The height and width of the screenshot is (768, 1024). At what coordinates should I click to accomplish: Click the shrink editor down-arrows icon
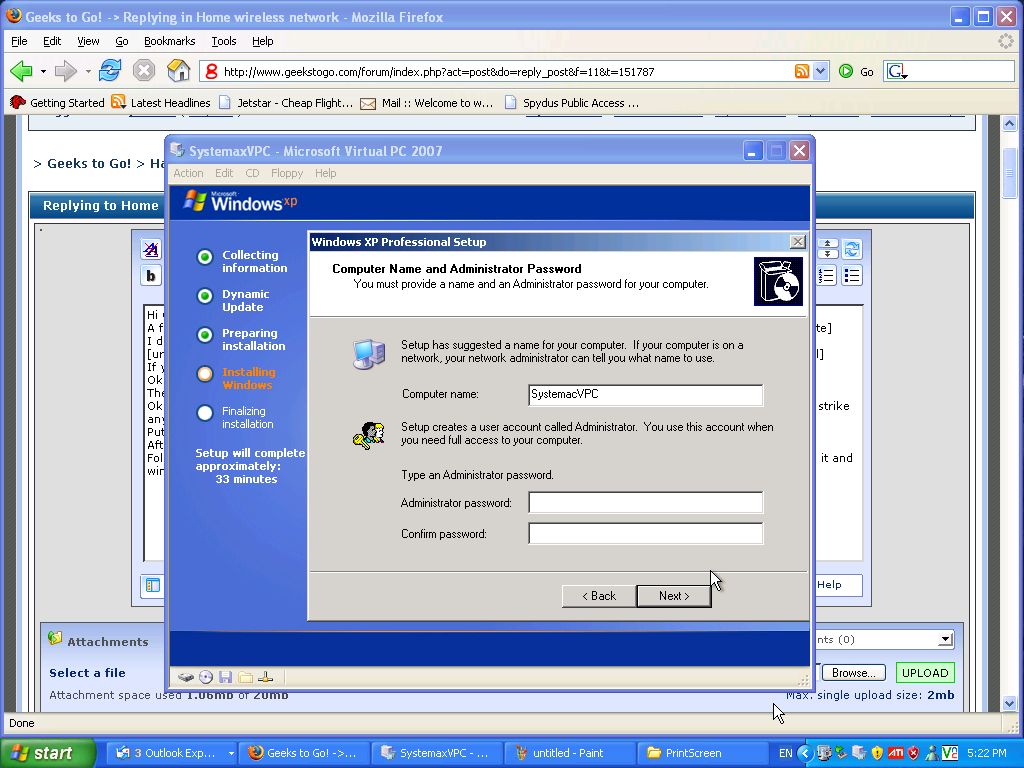[x=827, y=253]
